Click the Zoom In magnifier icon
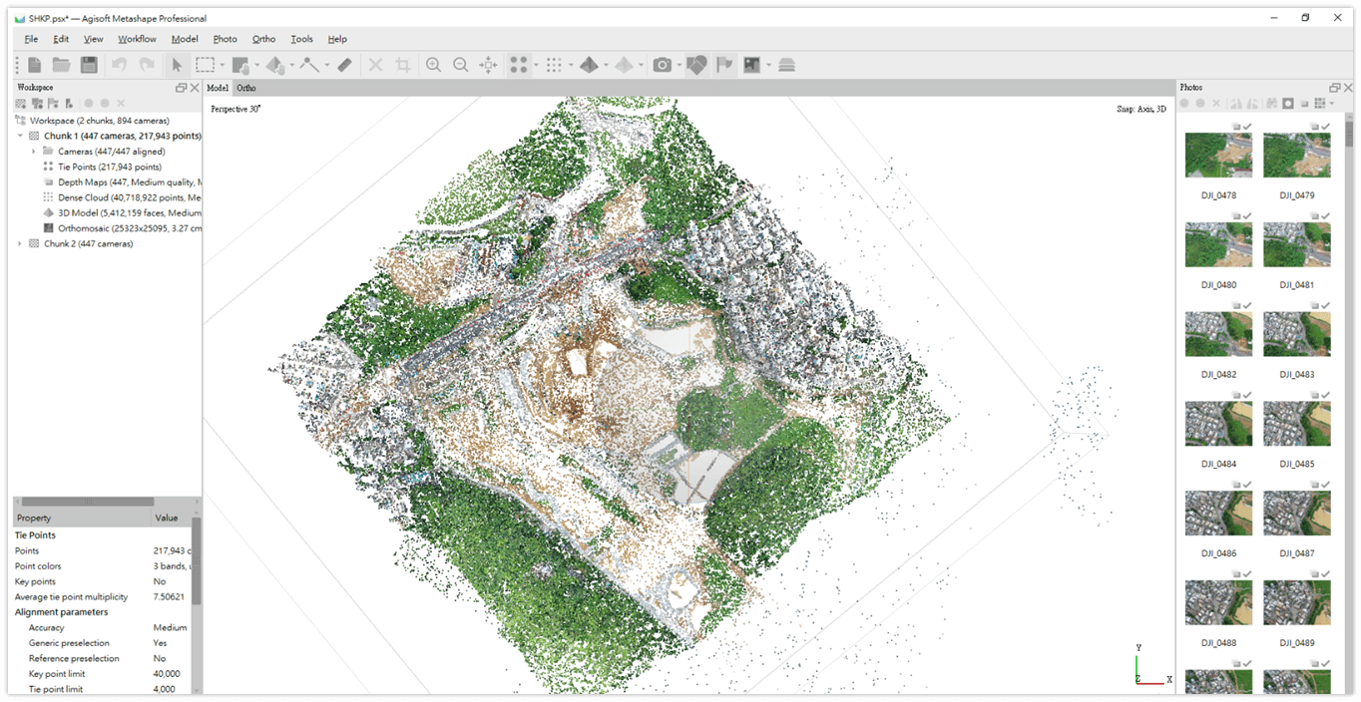1361x702 pixels. click(433, 65)
